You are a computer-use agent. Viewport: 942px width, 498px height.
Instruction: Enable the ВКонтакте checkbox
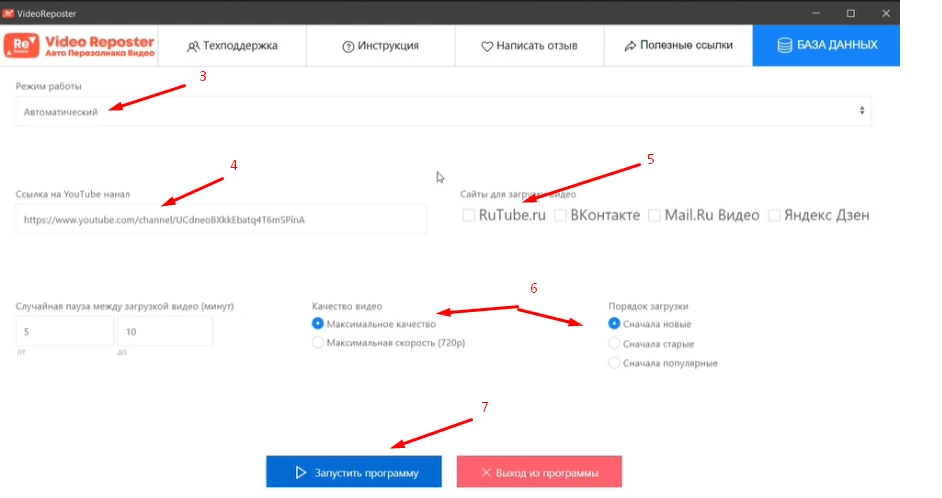click(x=560, y=215)
